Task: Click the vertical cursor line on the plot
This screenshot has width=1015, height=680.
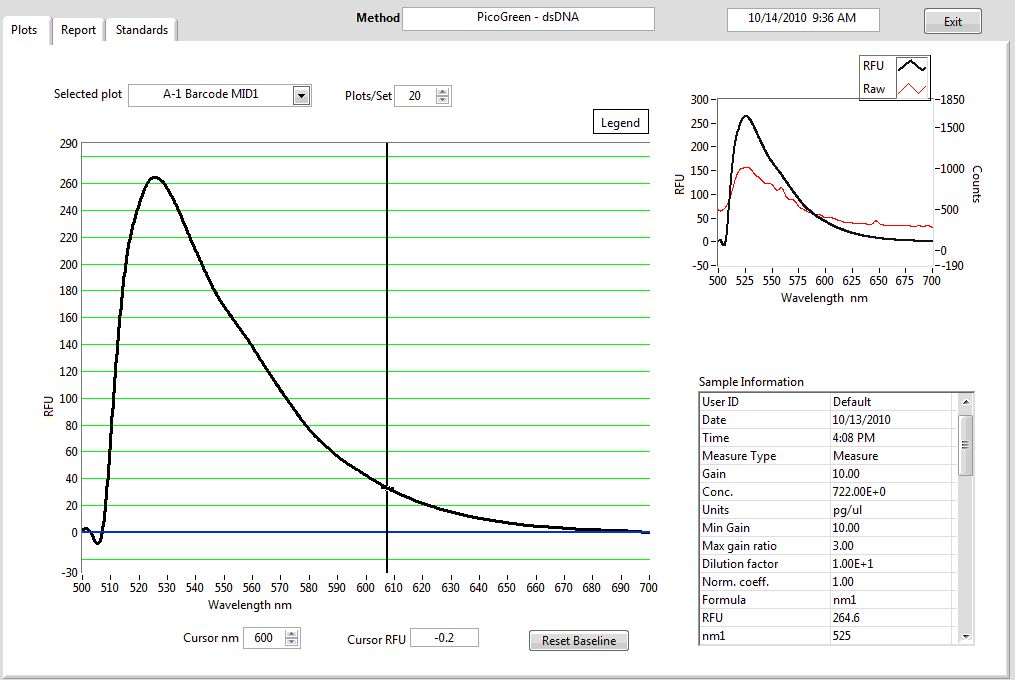Action: [x=387, y=357]
